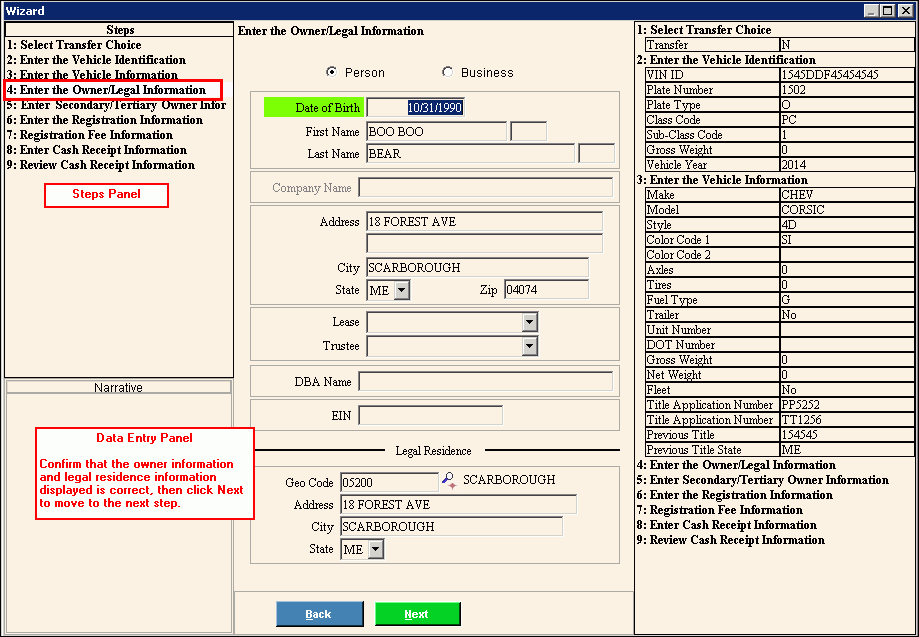Click the DBA Name field

click(485, 381)
